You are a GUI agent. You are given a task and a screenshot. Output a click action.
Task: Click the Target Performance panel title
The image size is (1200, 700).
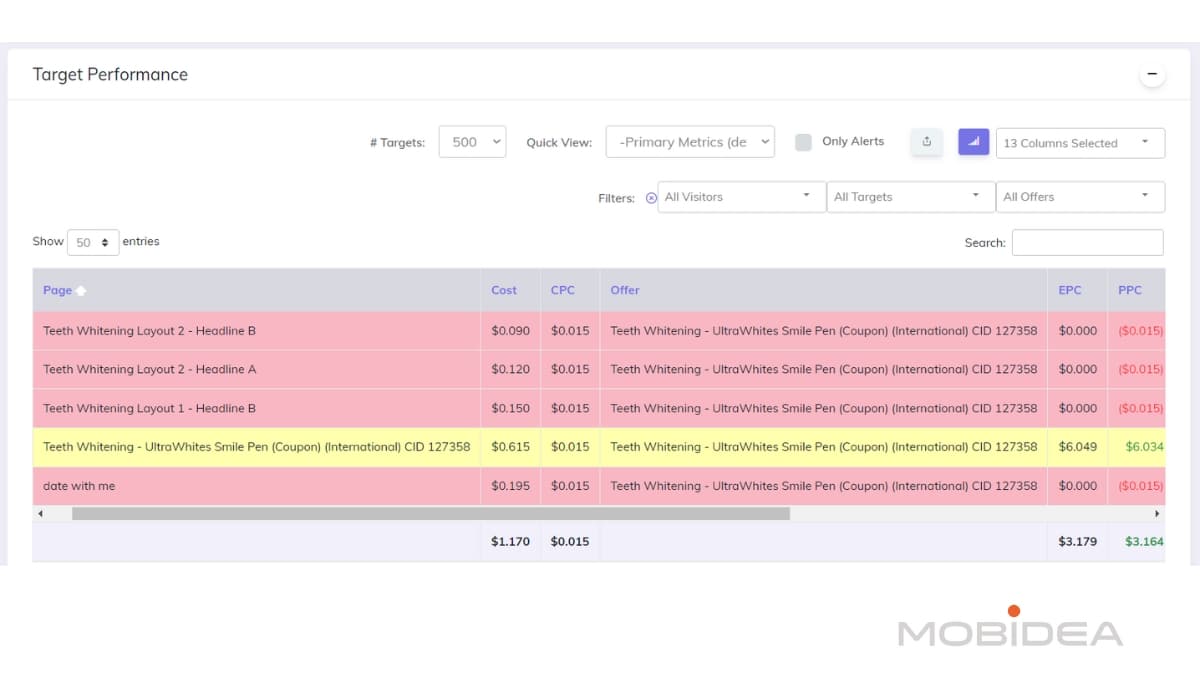[110, 75]
